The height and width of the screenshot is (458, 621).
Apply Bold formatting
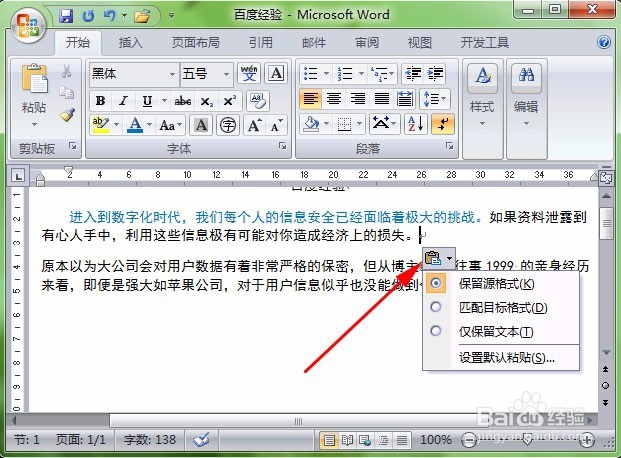[101, 101]
